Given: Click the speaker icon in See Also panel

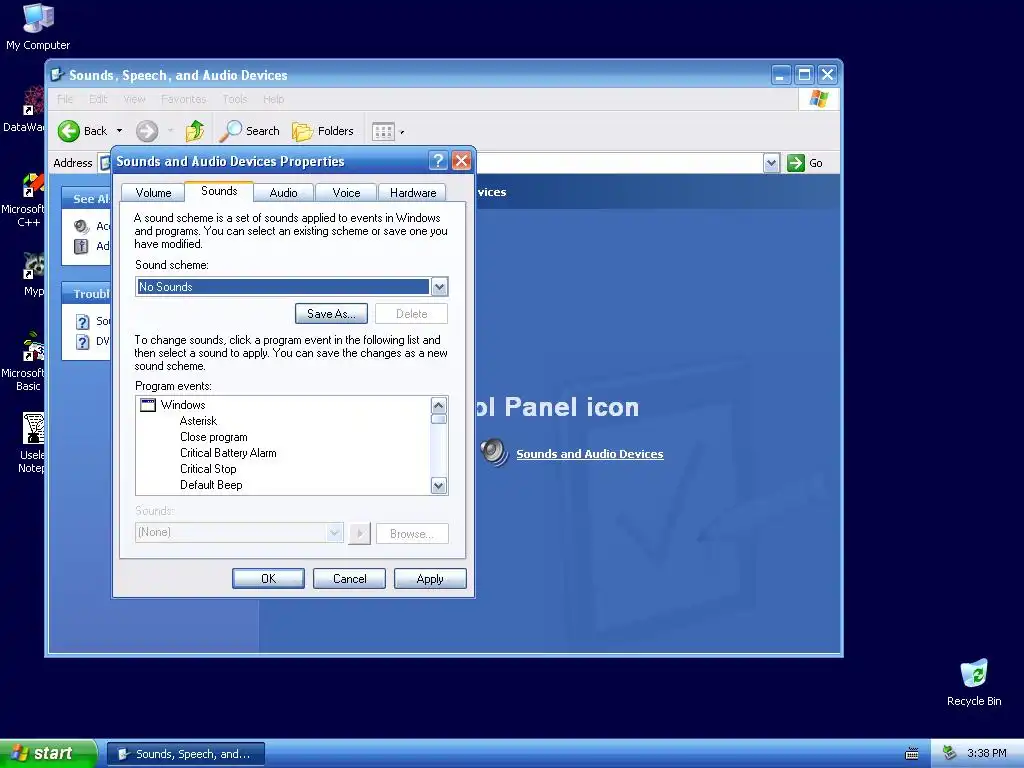Looking at the screenshot, I should (82, 227).
